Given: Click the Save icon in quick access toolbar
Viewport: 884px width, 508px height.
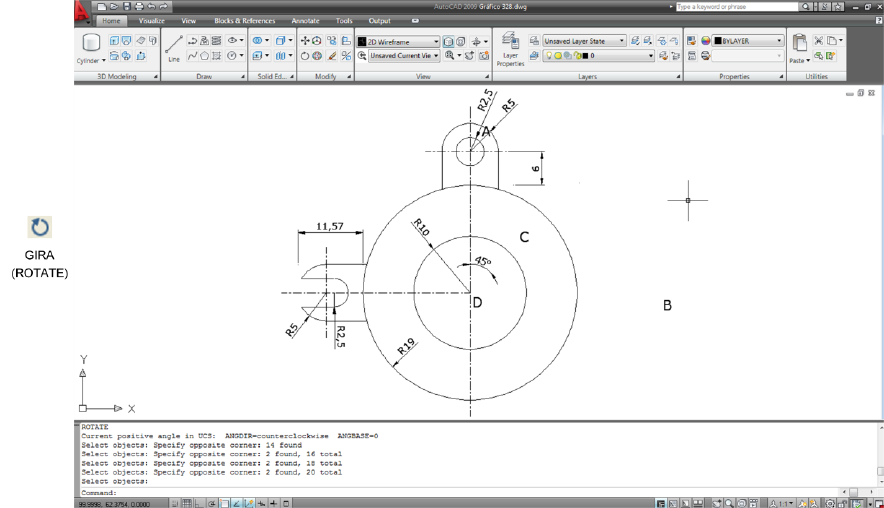Looking at the screenshot, I should 126,7.
